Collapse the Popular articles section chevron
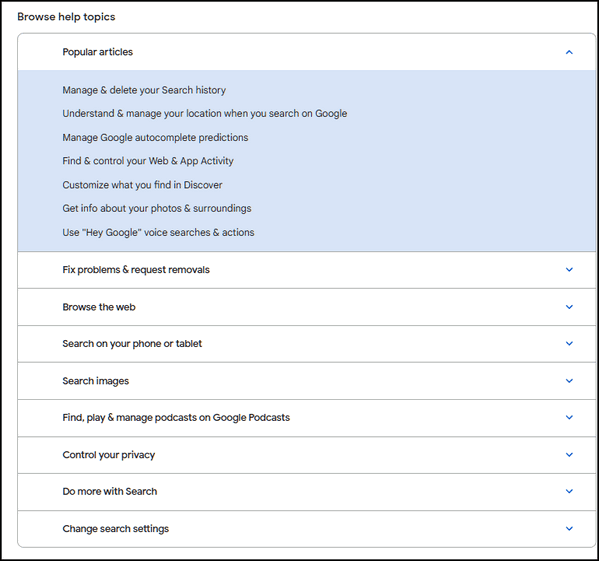 pyautogui.click(x=569, y=52)
